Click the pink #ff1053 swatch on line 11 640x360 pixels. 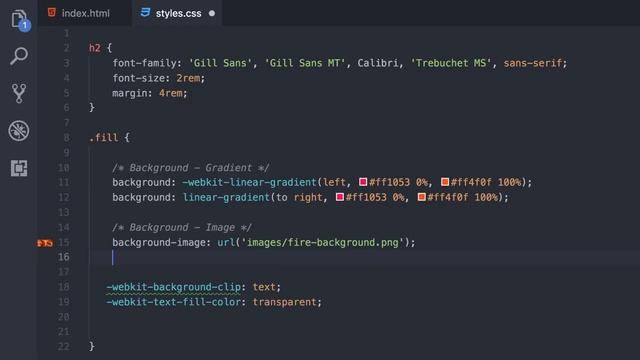[x=363, y=182]
